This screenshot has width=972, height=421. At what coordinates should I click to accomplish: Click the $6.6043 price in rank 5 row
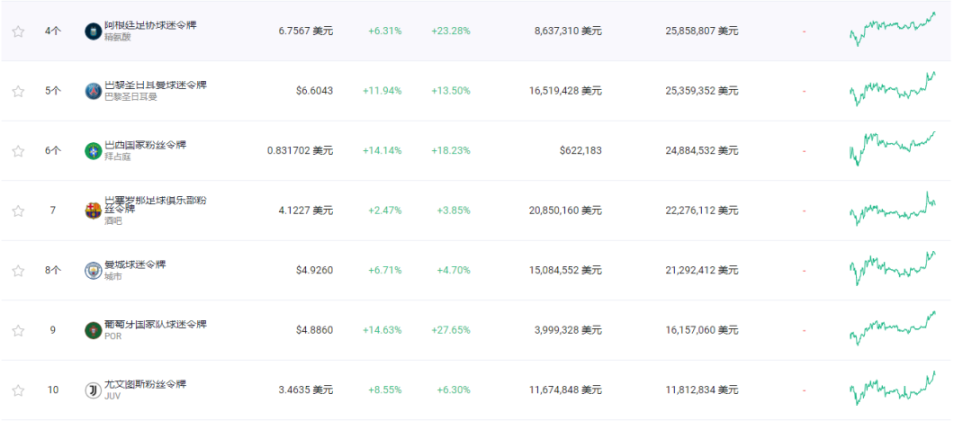314,91
